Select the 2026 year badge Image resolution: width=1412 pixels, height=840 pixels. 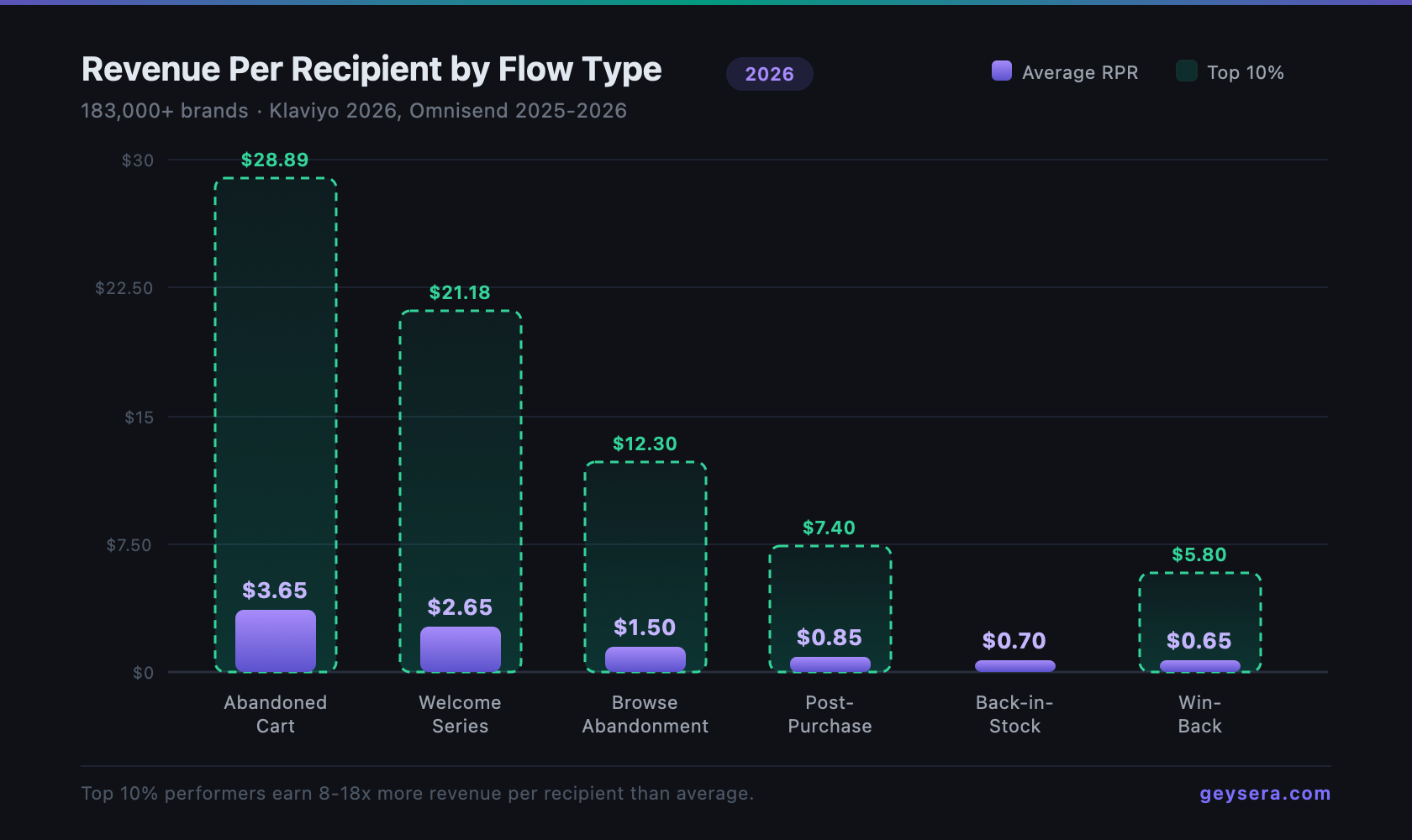(x=769, y=74)
